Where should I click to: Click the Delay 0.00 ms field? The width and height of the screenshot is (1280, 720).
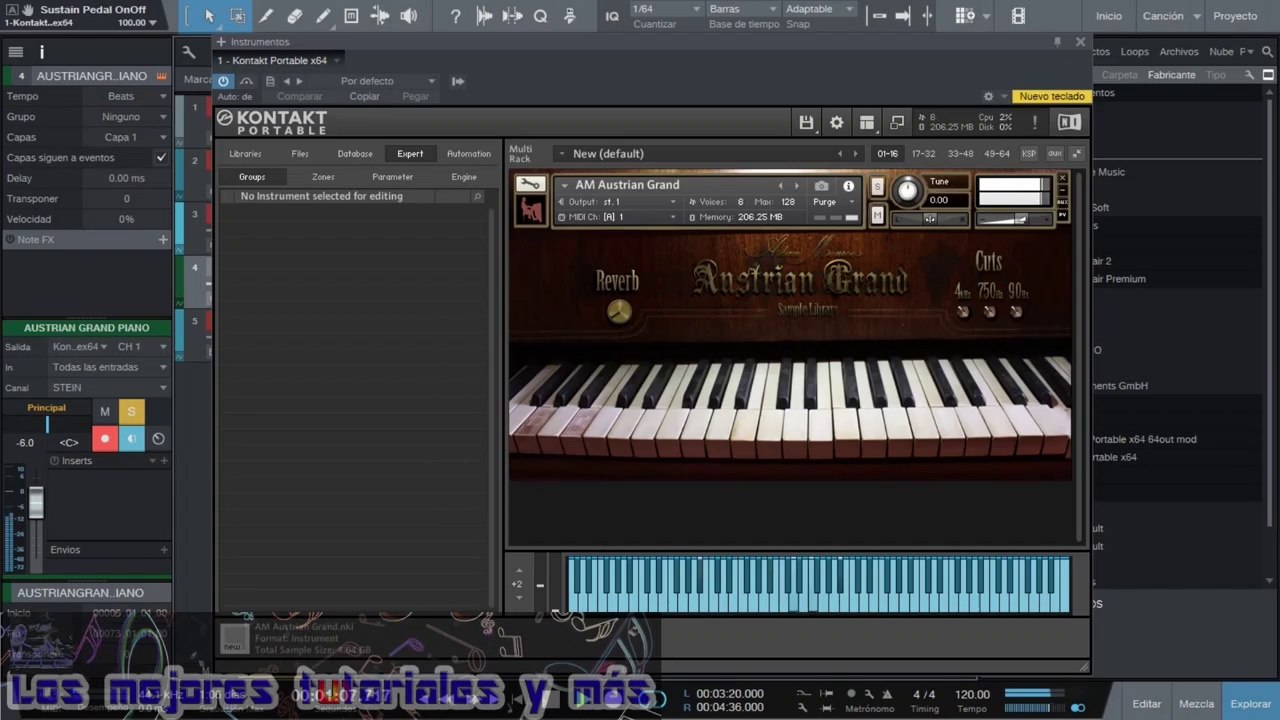click(x=126, y=178)
